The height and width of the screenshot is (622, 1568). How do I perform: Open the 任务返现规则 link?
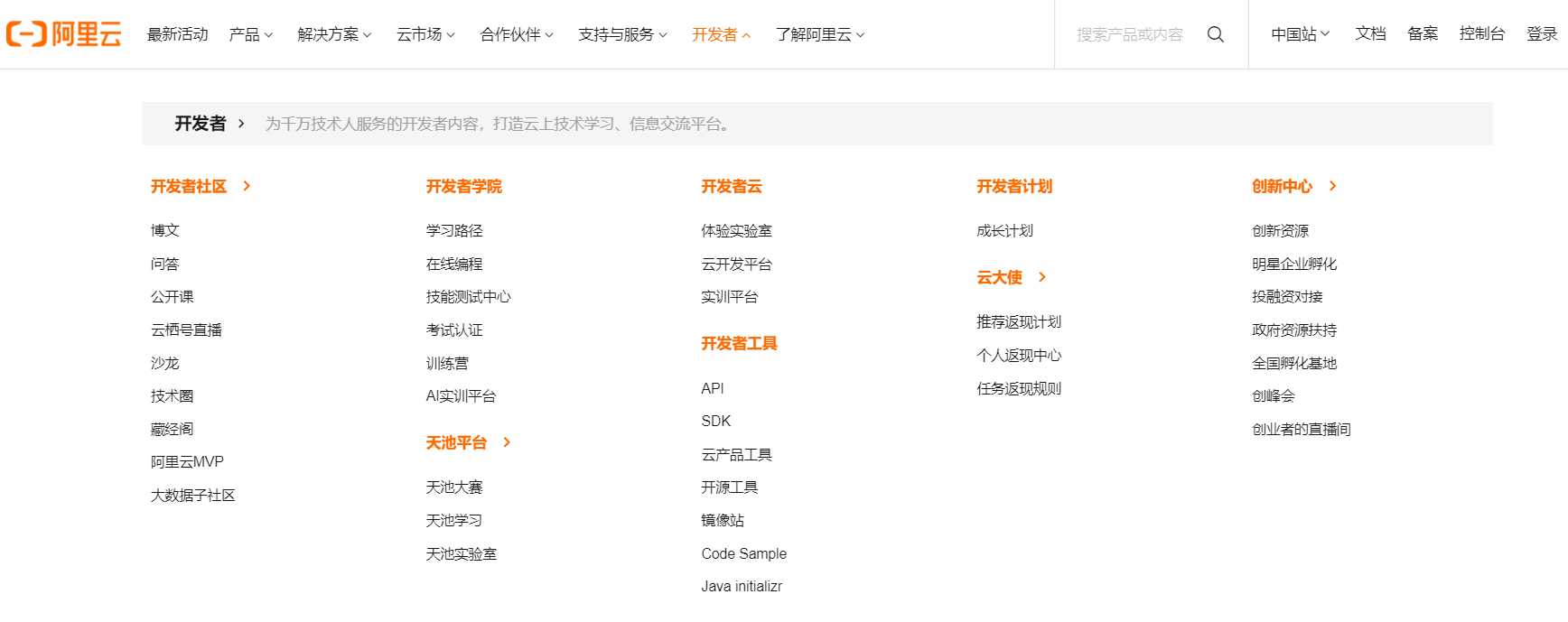(x=1019, y=388)
